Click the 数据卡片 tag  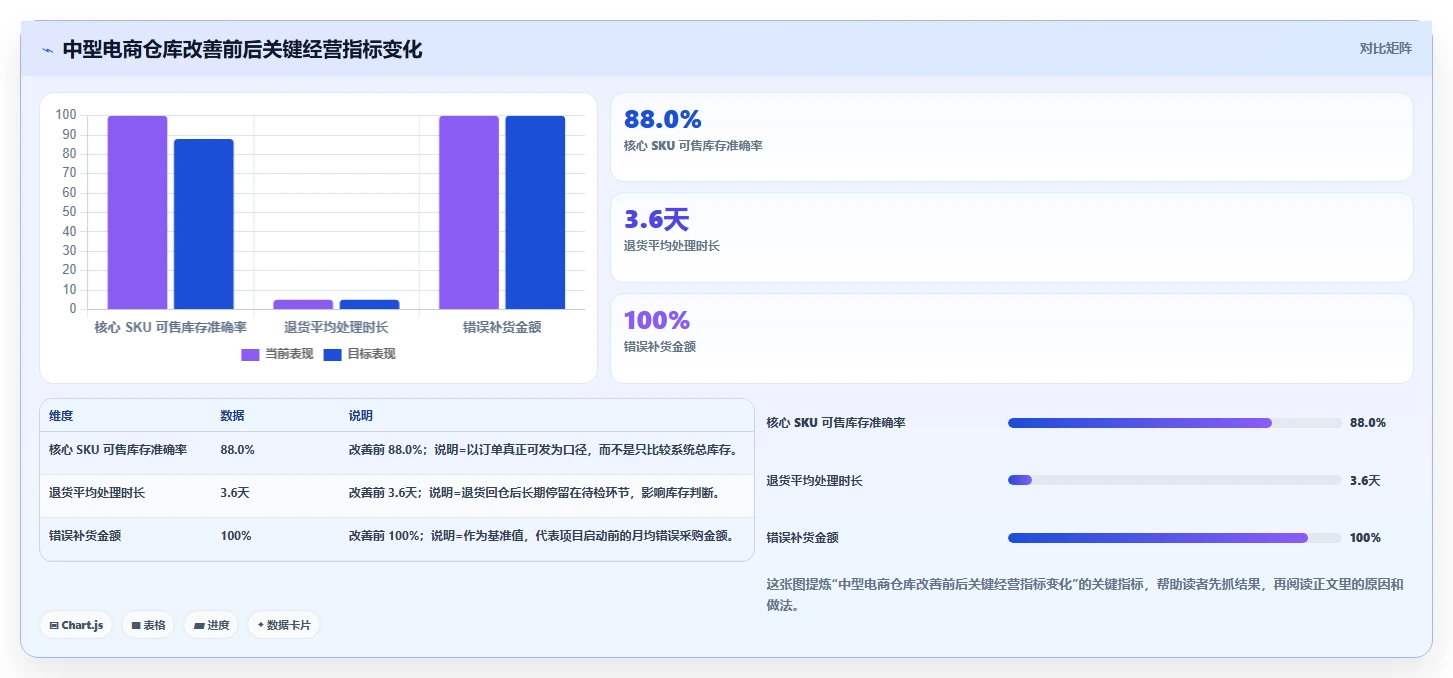pyautogui.click(x=284, y=625)
